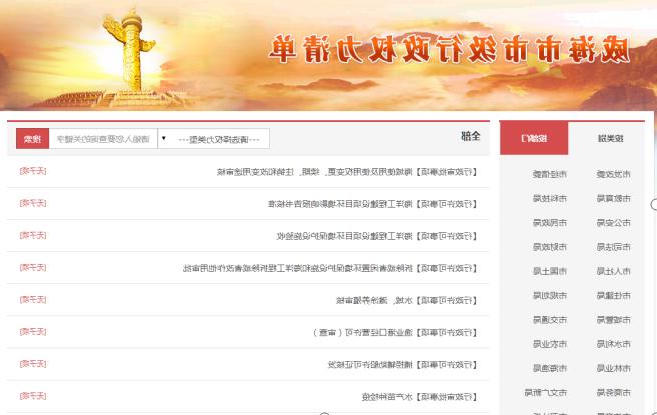Select department 市公安局
Screen dimensions: 657x415
[613, 223]
